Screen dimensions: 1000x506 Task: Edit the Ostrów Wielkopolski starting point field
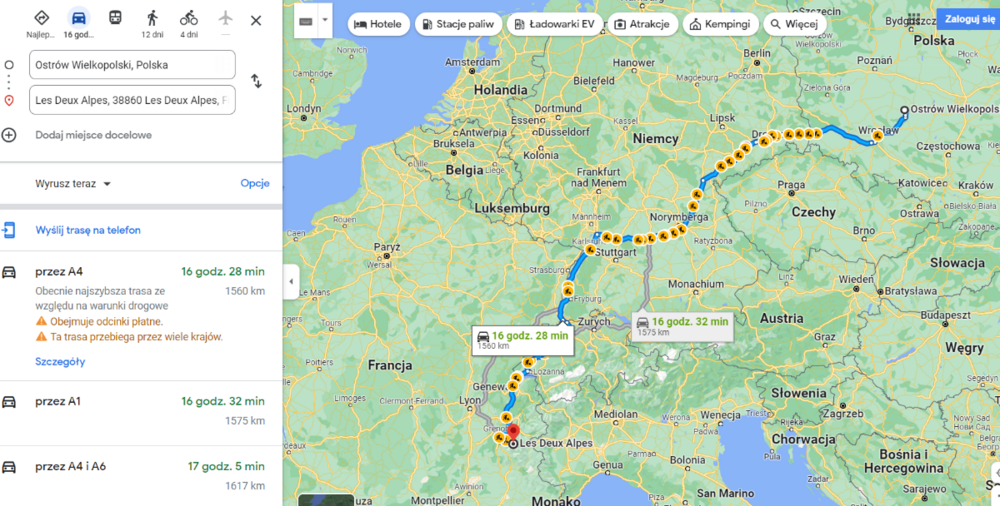132,65
